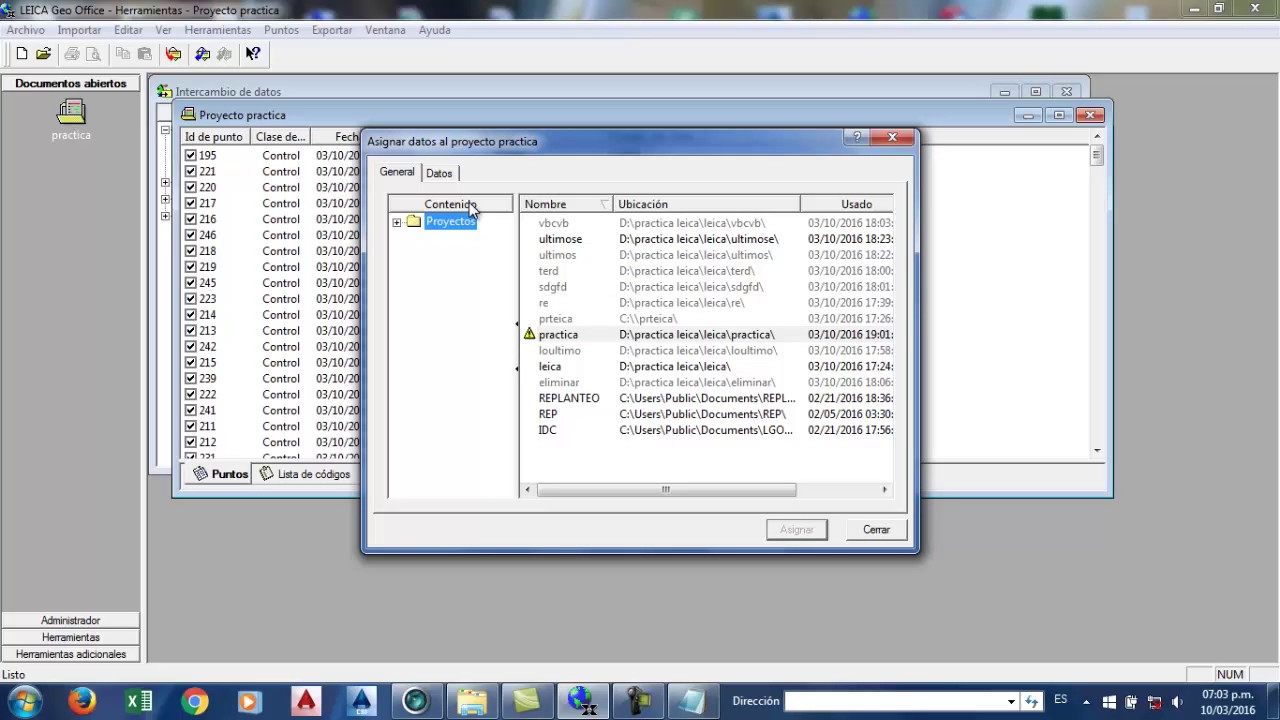Viewport: 1280px width, 720px height.
Task: Toggle the checkbox for point 217
Action: (x=190, y=204)
